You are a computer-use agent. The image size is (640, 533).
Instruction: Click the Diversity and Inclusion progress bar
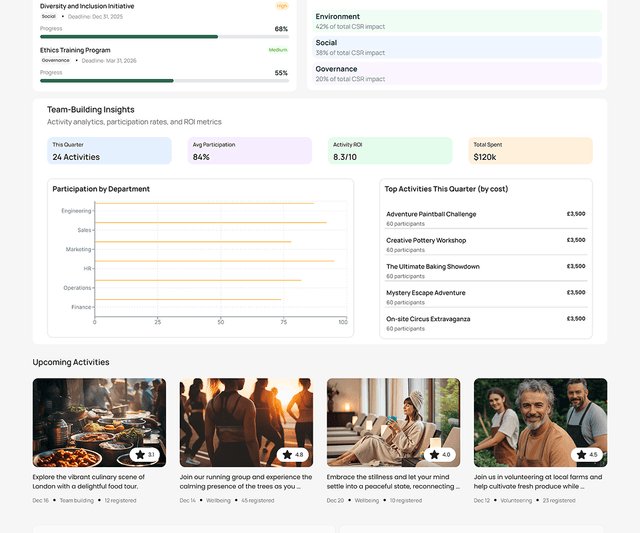coord(164,37)
